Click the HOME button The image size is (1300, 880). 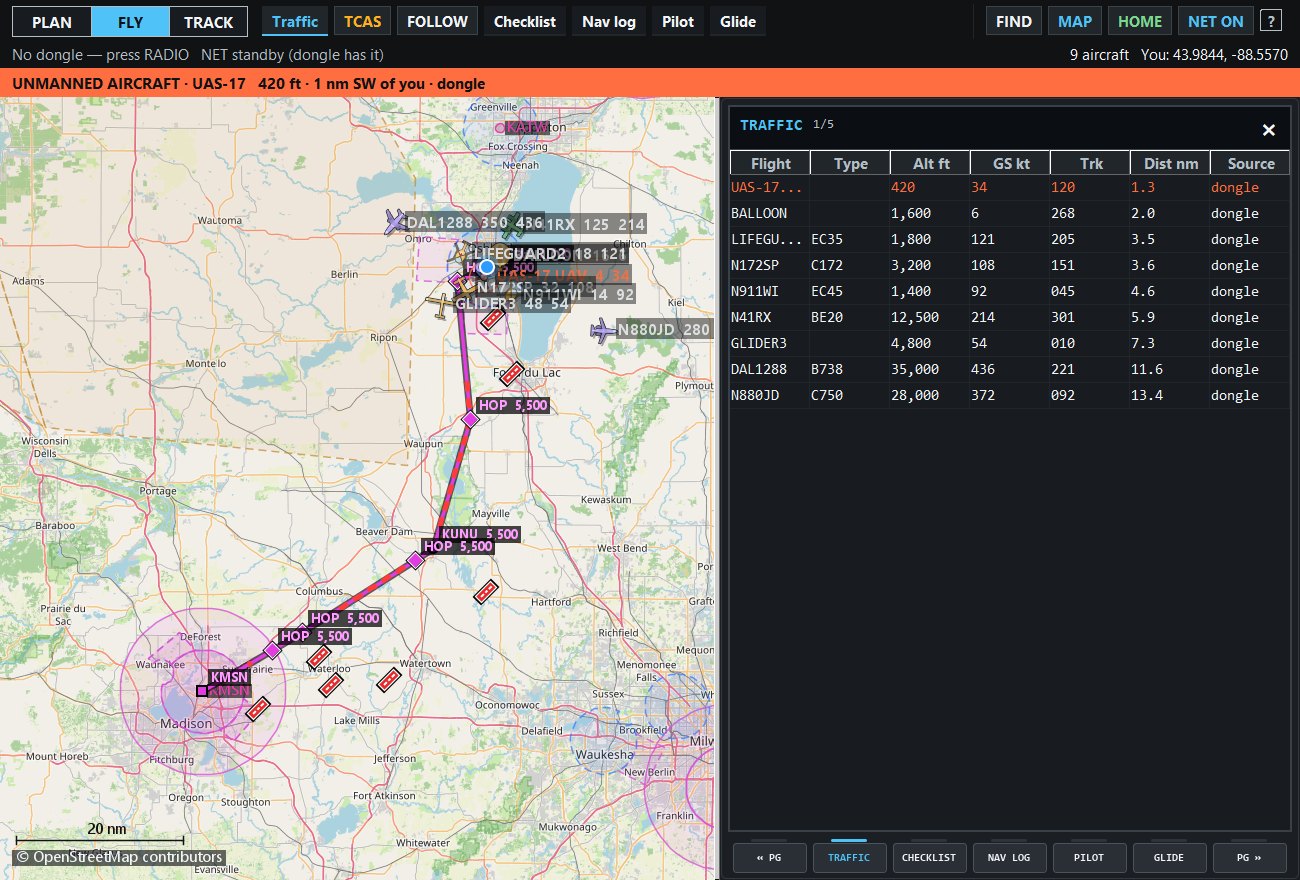[1140, 21]
